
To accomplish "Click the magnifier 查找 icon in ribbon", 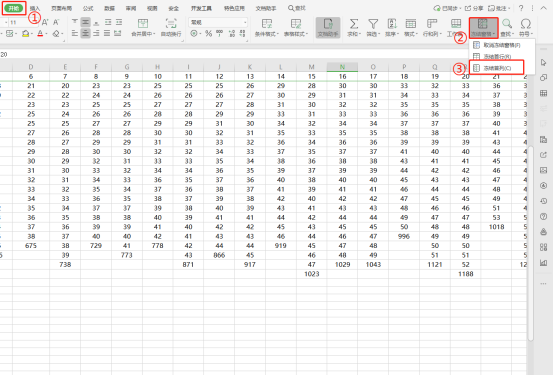I will tap(507, 24).
